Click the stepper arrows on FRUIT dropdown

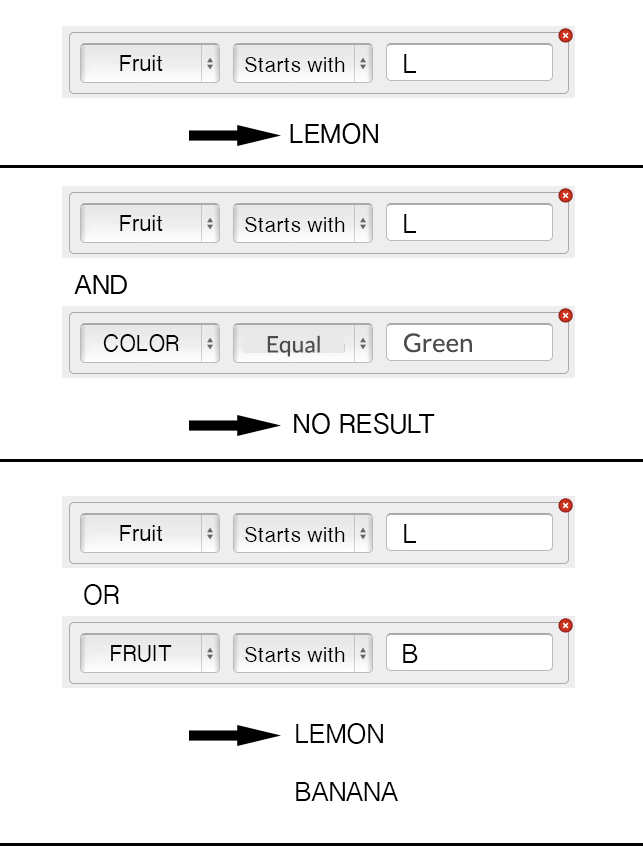[210, 653]
